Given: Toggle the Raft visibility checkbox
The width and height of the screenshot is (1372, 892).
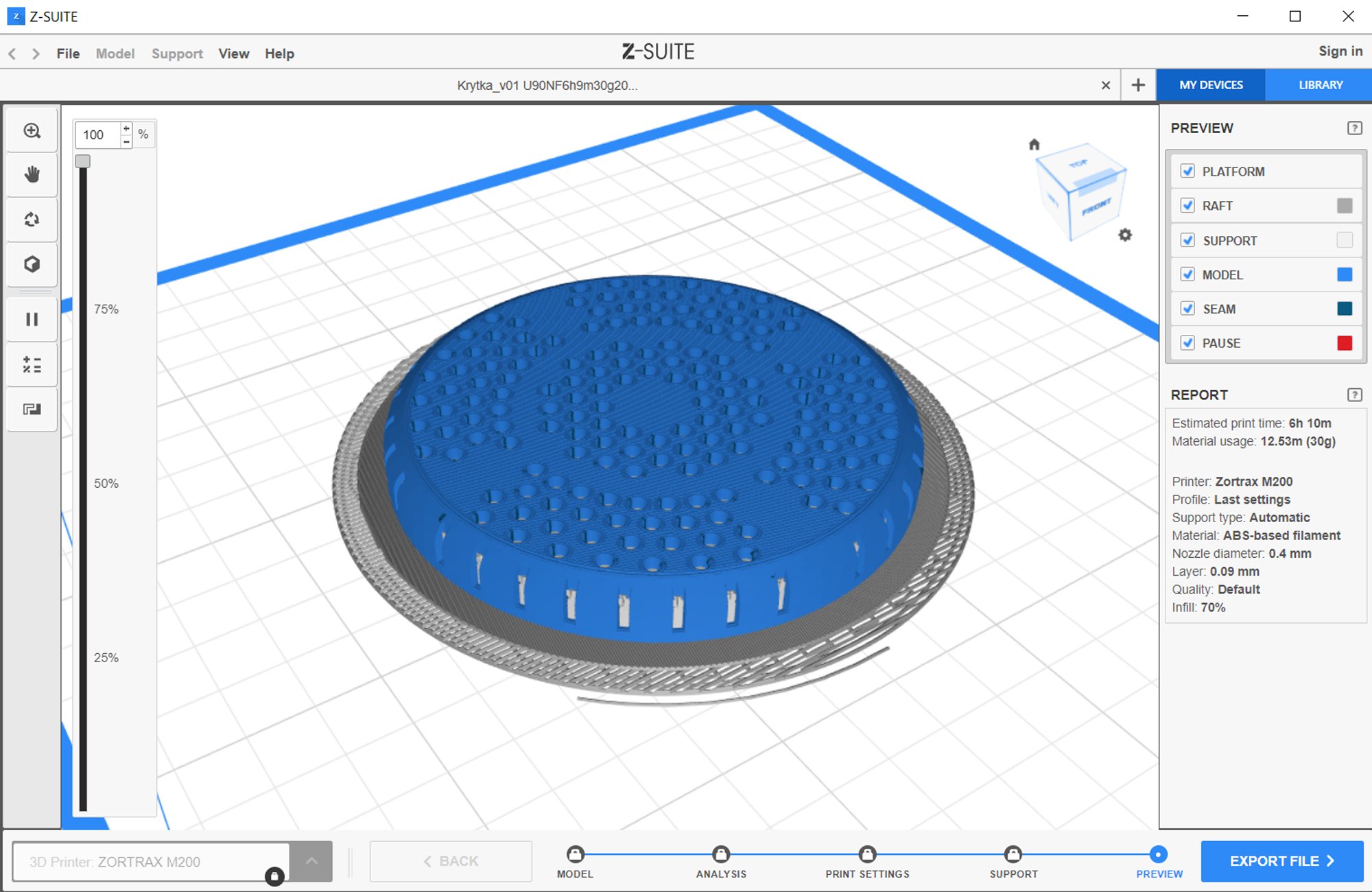Looking at the screenshot, I should tap(1187, 205).
